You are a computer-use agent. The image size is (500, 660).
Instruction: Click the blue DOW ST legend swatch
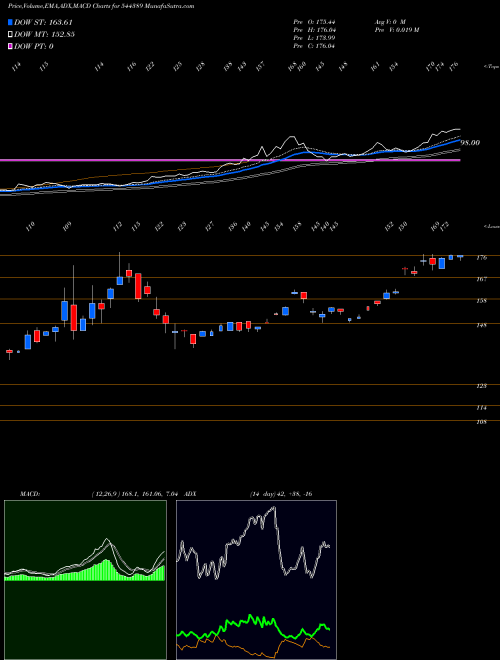[x=11, y=22]
